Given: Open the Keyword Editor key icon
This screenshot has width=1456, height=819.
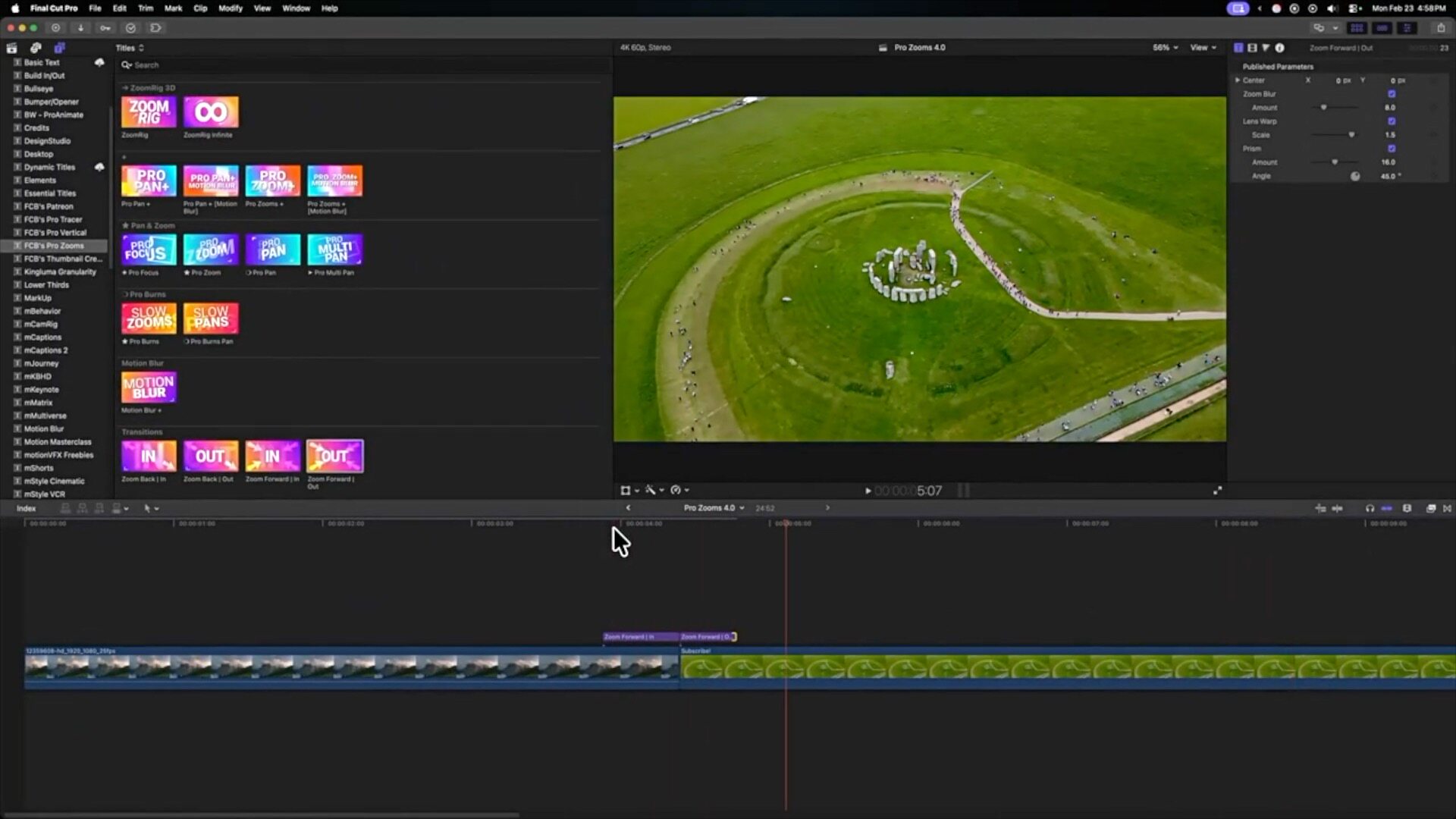Looking at the screenshot, I should (x=105, y=28).
